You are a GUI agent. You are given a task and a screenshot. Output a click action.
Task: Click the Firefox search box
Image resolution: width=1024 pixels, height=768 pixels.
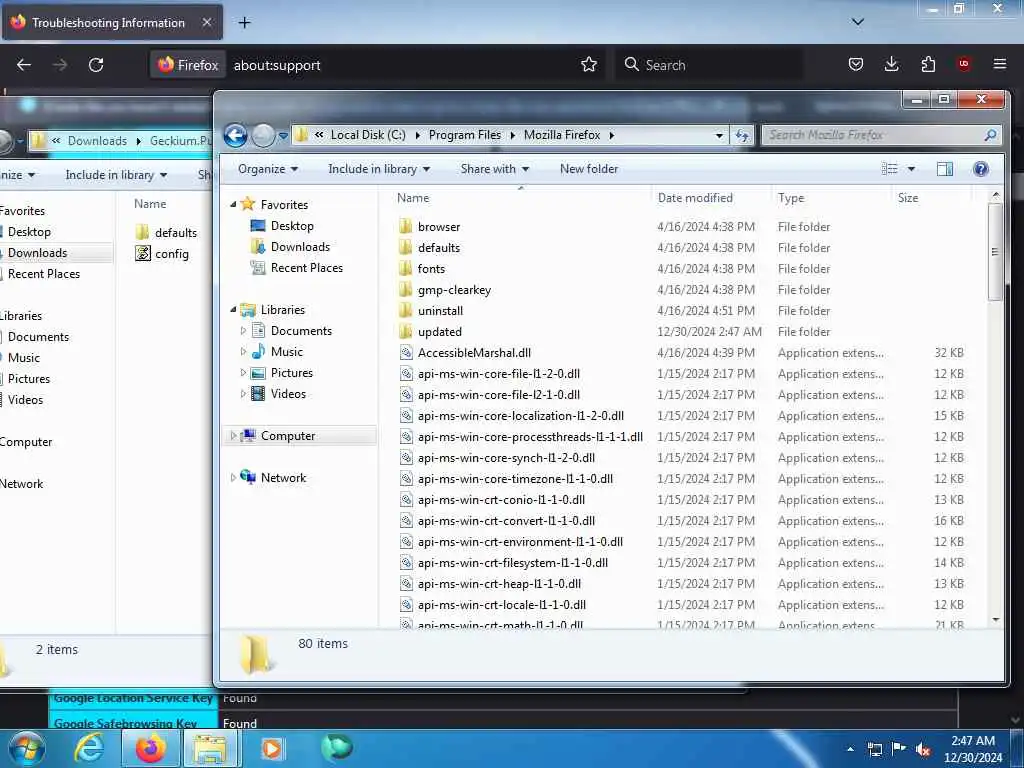click(709, 65)
